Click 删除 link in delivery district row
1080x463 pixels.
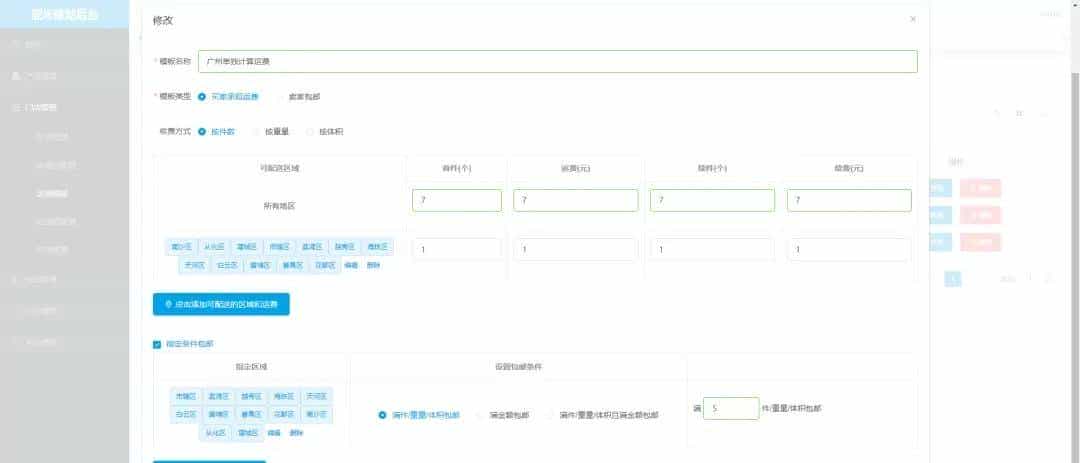click(373, 265)
